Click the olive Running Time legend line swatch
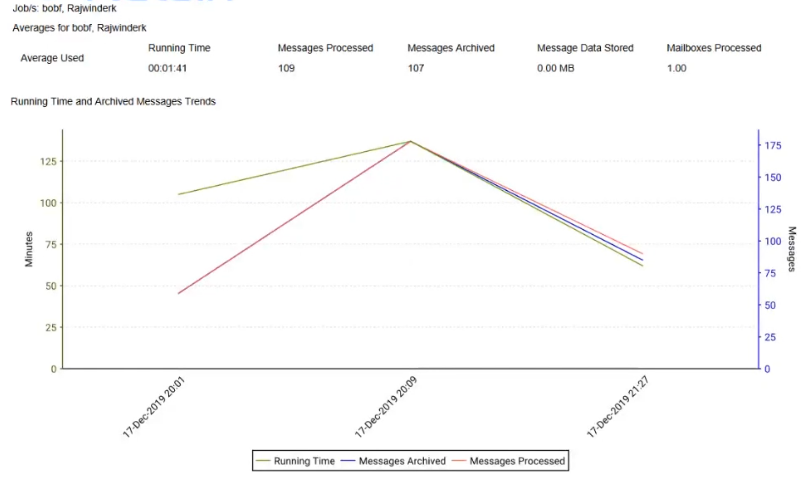This screenshot has width=806, height=479. [263, 461]
